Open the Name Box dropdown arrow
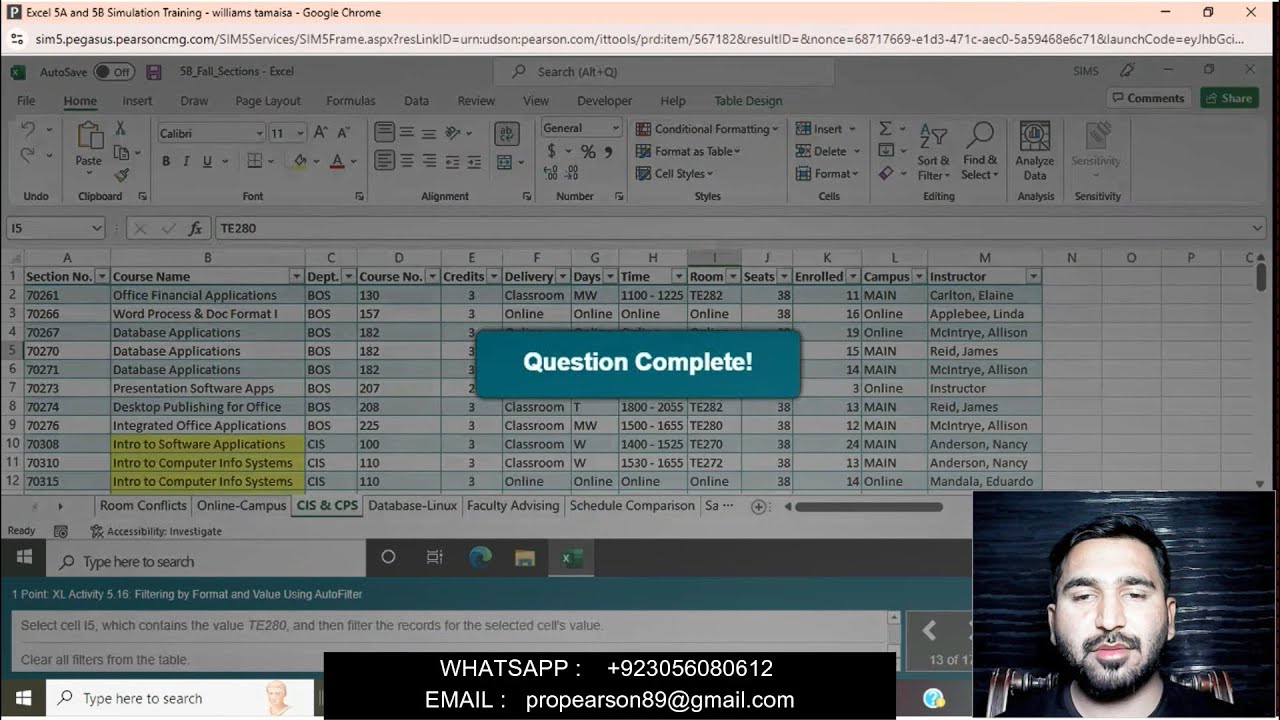This screenshot has height=720, width=1280. pyautogui.click(x=96, y=228)
